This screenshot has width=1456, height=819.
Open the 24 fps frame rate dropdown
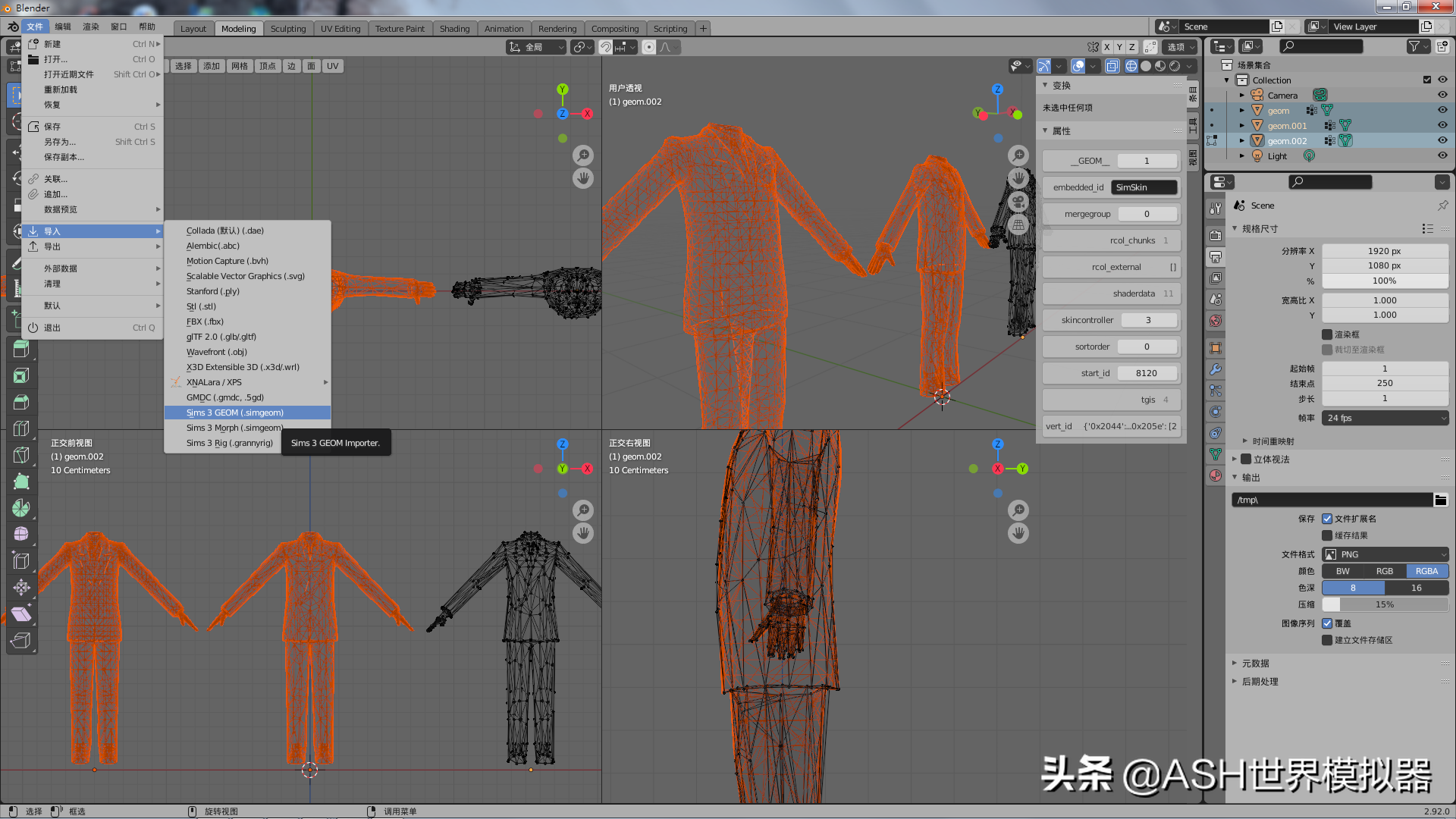click(x=1385, y=418)
